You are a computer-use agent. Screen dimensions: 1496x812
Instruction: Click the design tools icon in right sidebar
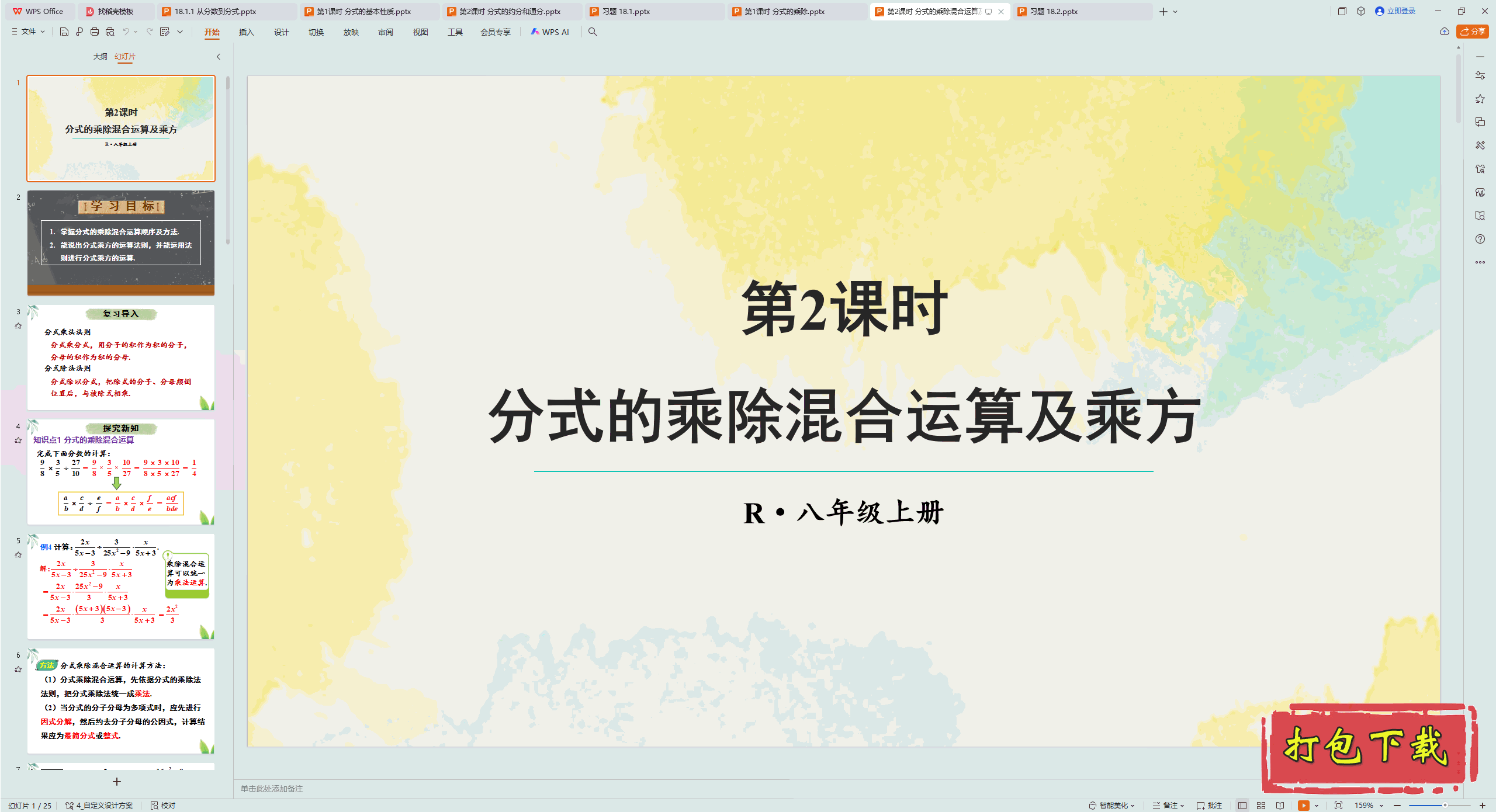point(1480,145)
